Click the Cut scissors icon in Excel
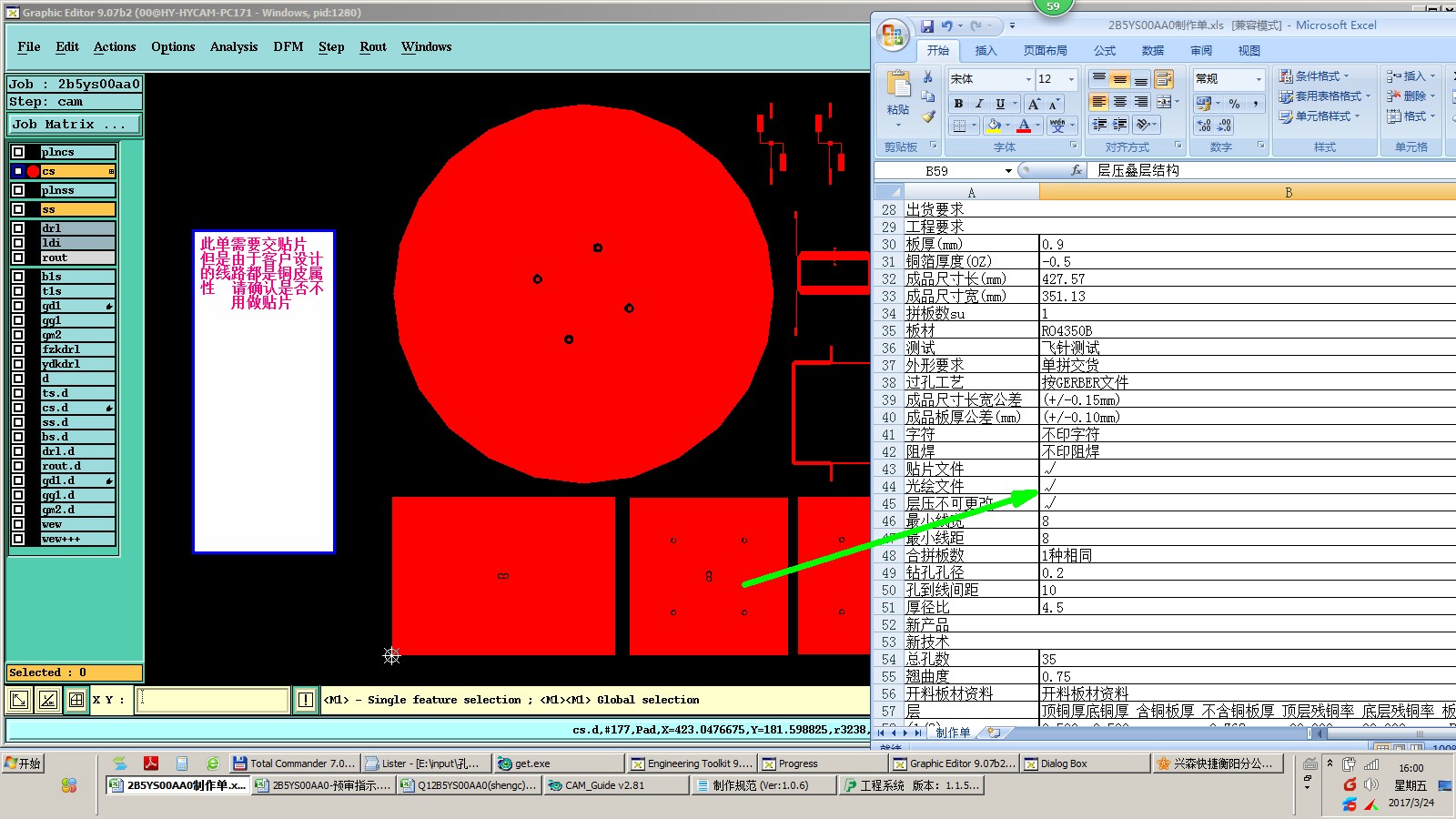 [x=927, y=77]
